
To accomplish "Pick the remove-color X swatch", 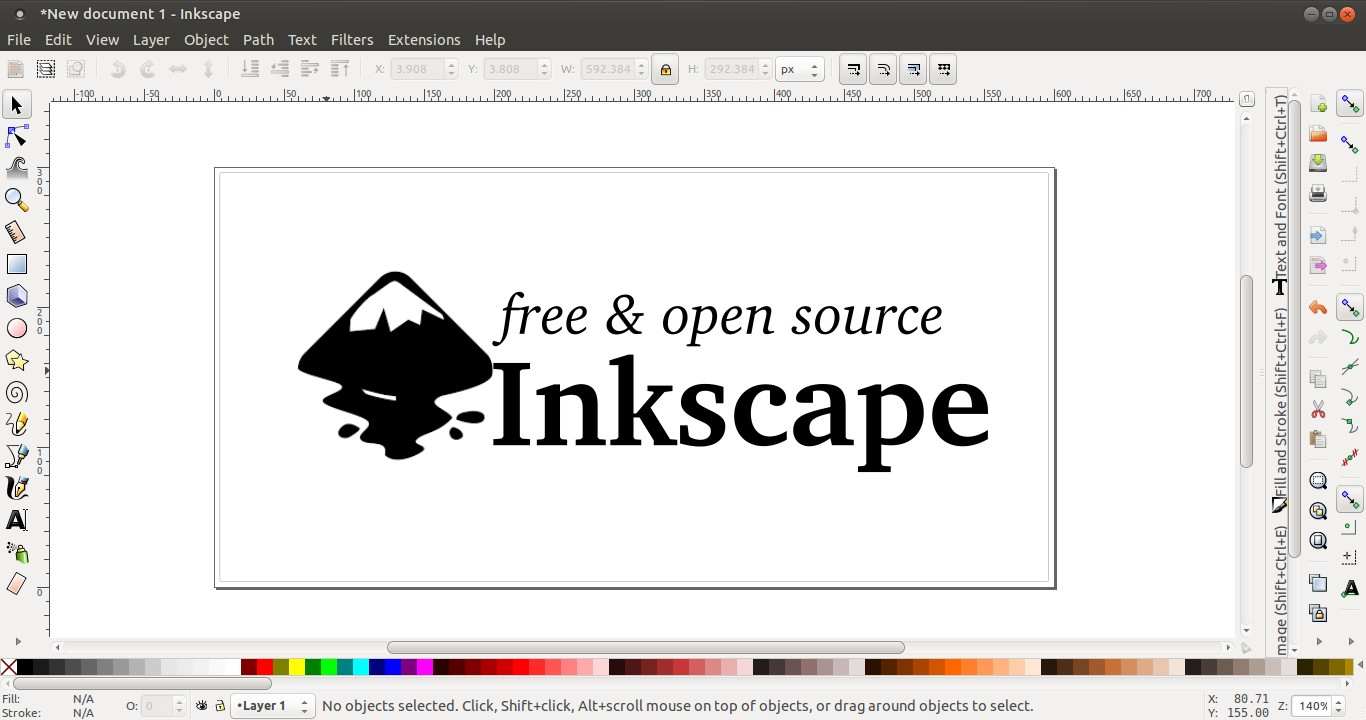I will 9,667.
